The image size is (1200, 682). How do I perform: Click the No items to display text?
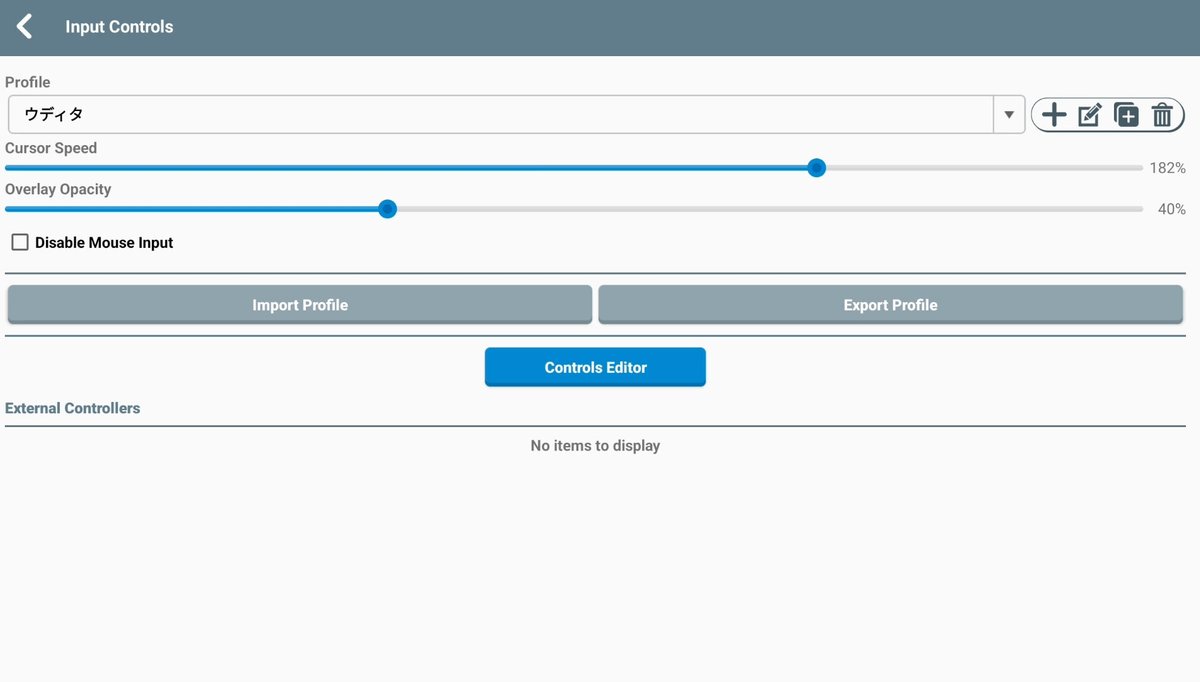point(595,445)
